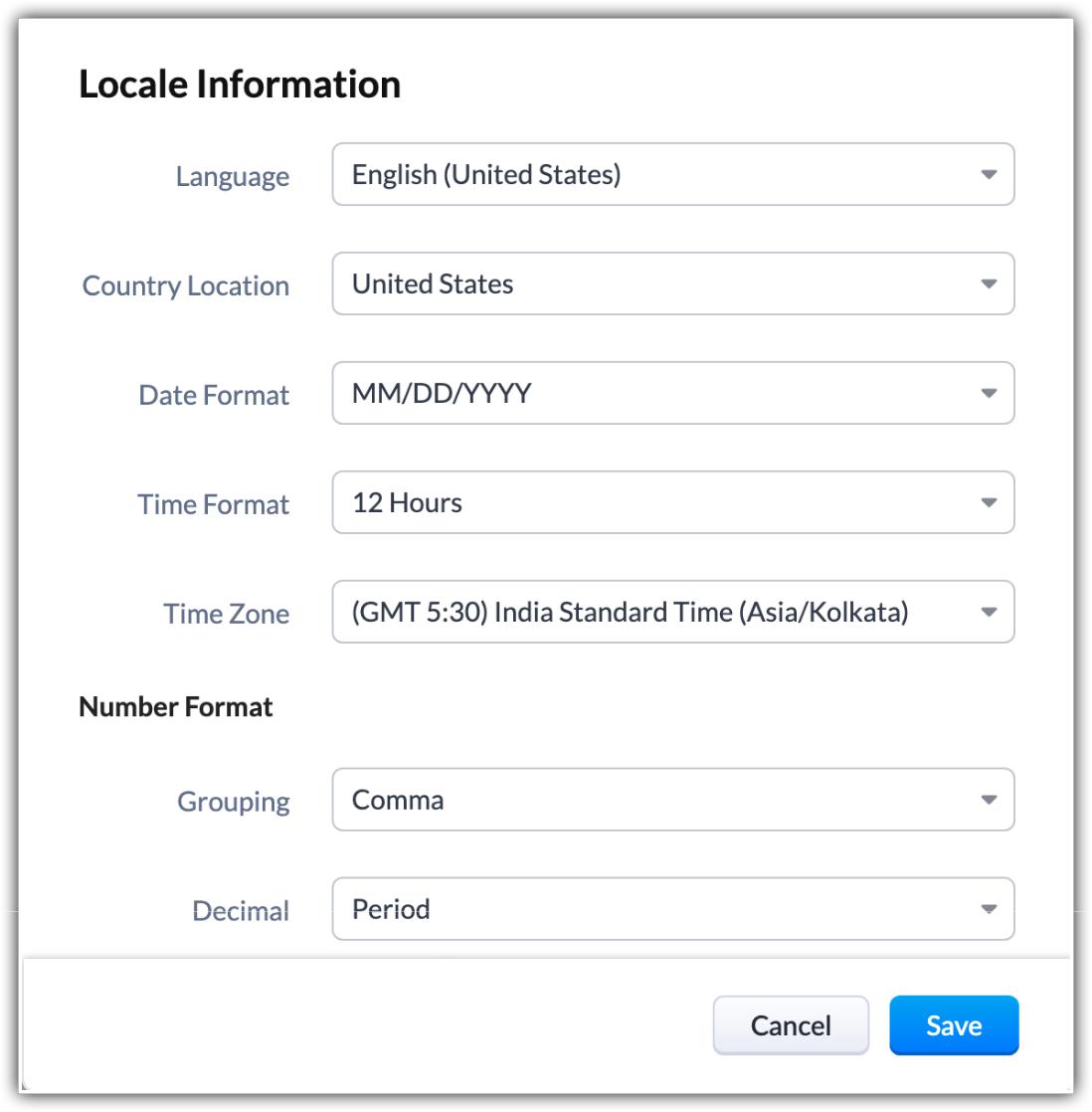The height and width of the screenshot is (1112, 1092).
Task: Click the Time Zone dropdown caret
Action: click(x=989, y=612)
